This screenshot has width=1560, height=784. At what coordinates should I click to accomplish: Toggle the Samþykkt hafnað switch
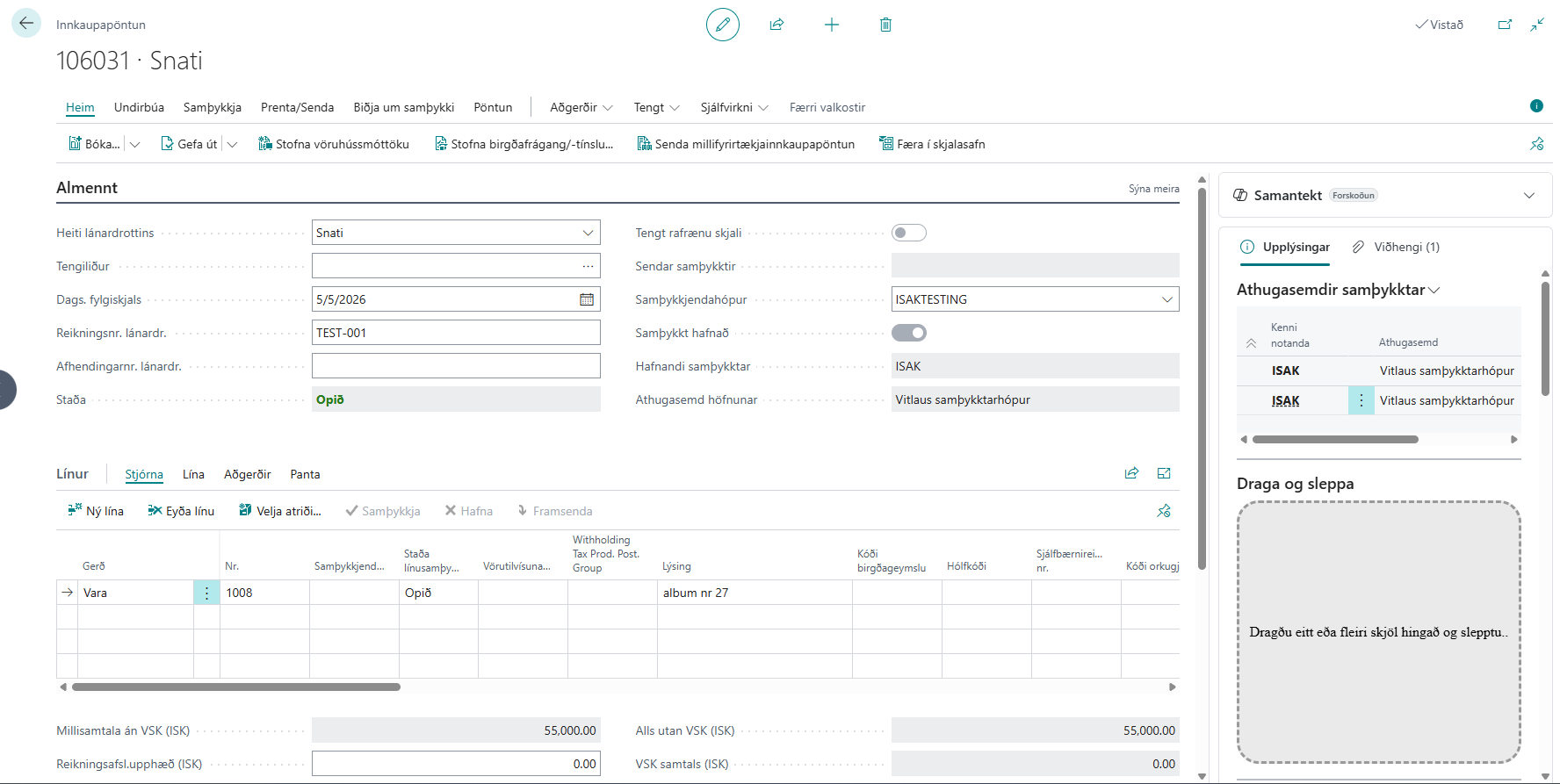[x=908, y=333]
